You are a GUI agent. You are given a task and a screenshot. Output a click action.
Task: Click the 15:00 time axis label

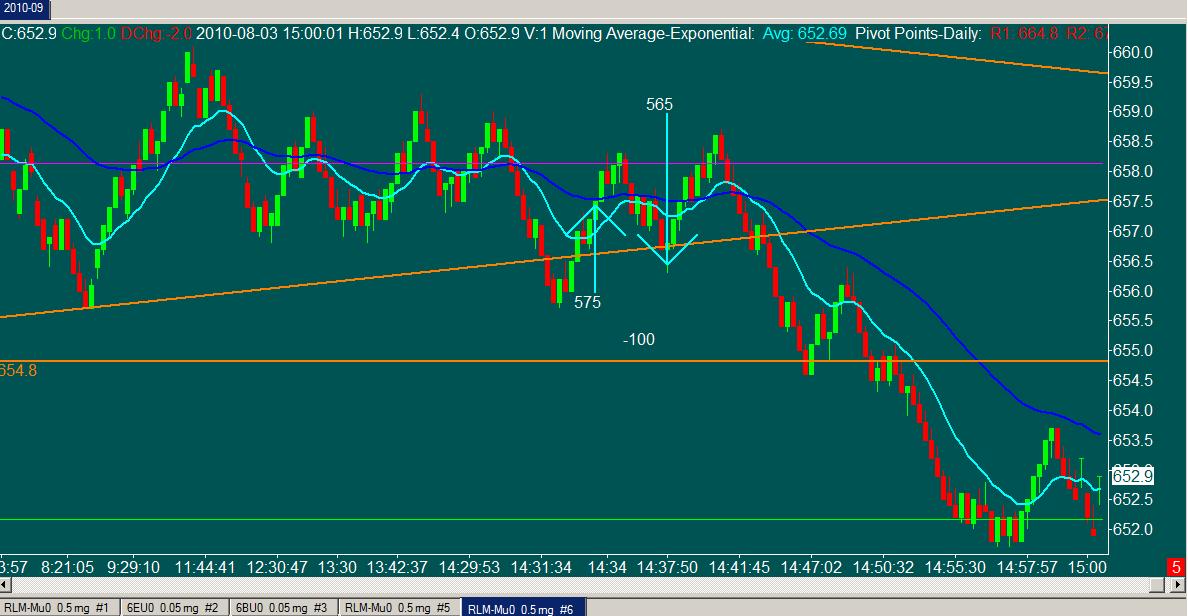[x=1086, y=567]
